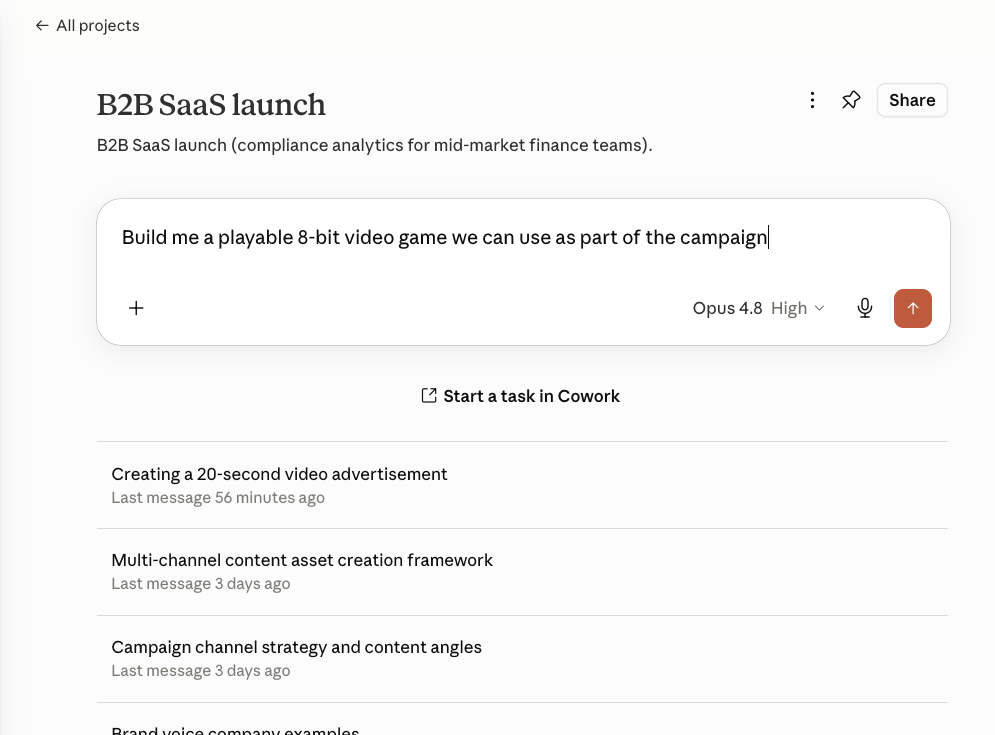Image resolution: width=995 pixels, height=735 pixels.
Task: Activate the microphone voice input
Action: [865, 308]
